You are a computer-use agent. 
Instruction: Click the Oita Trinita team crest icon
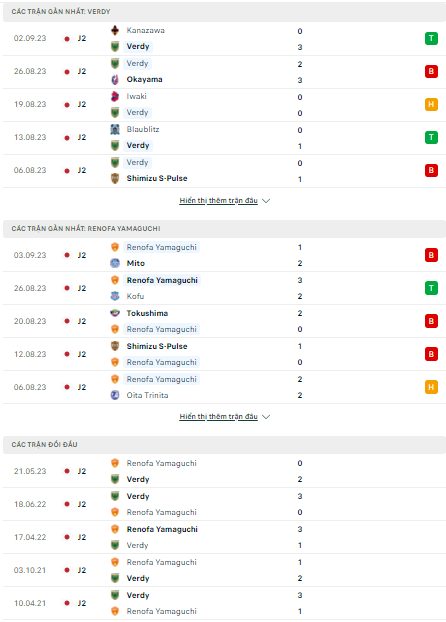click(115, 395)
